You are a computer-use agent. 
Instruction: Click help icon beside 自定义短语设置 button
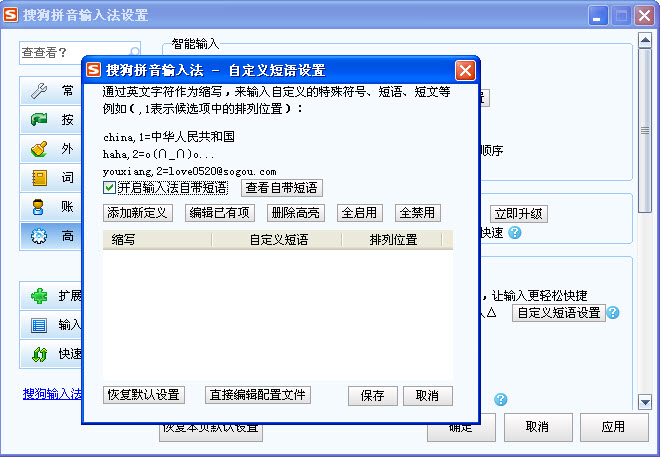613,312
